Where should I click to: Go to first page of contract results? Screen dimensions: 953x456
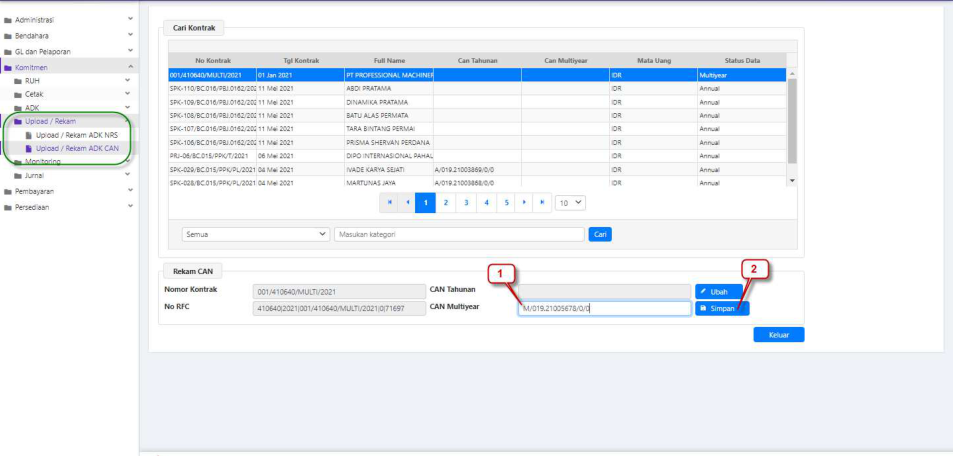tap(390, 202)
